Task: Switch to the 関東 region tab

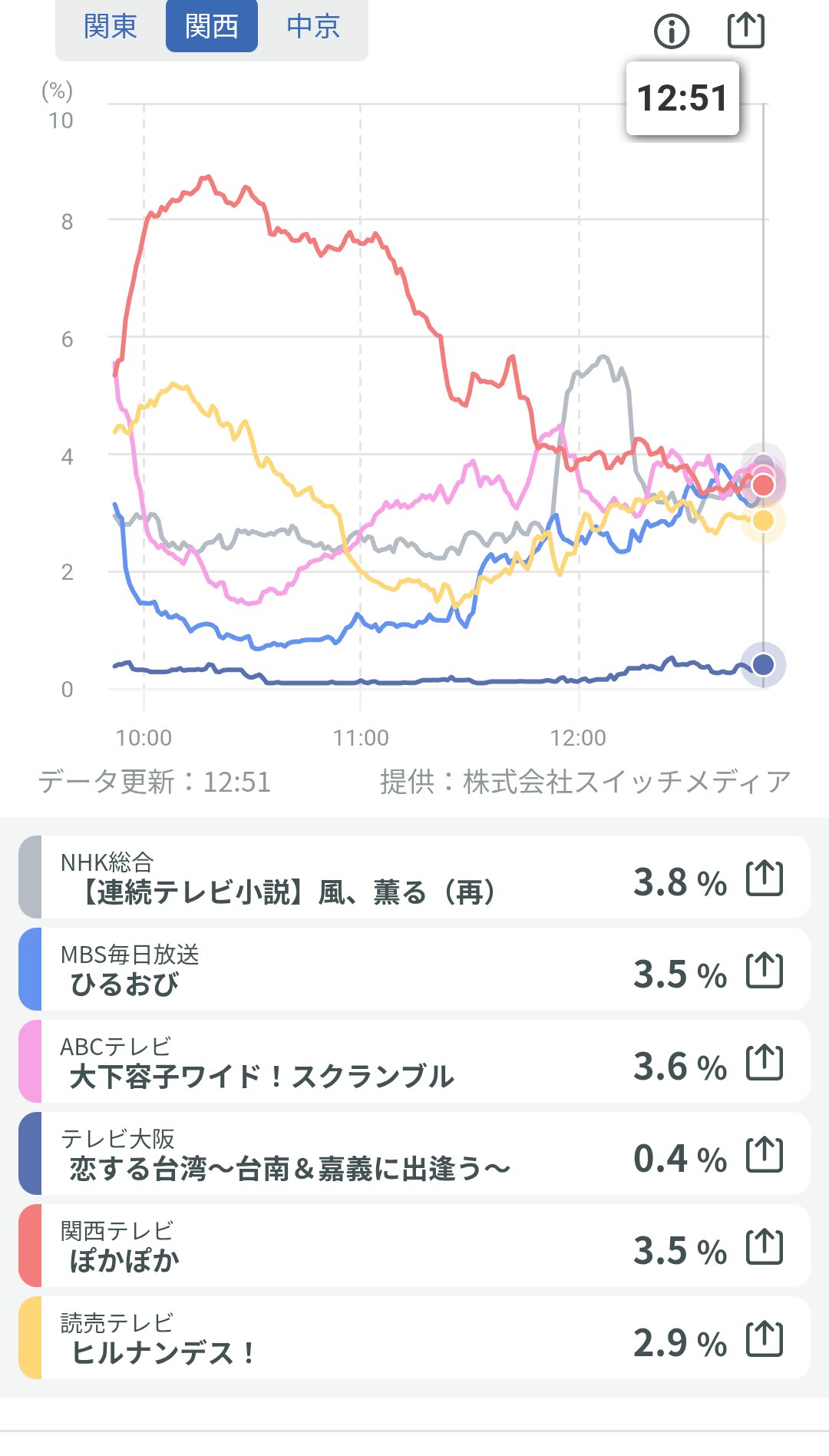Action: pos(111,27)
